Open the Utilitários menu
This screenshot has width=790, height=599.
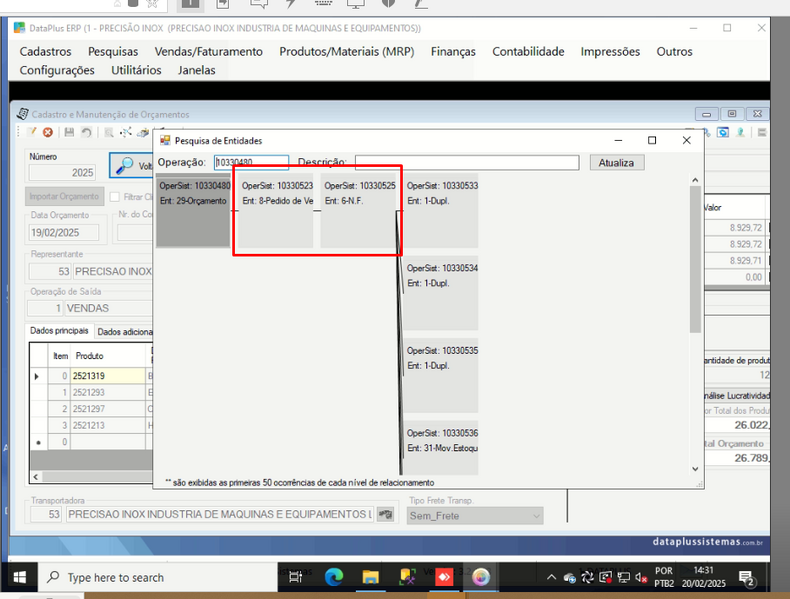point(136,70)
